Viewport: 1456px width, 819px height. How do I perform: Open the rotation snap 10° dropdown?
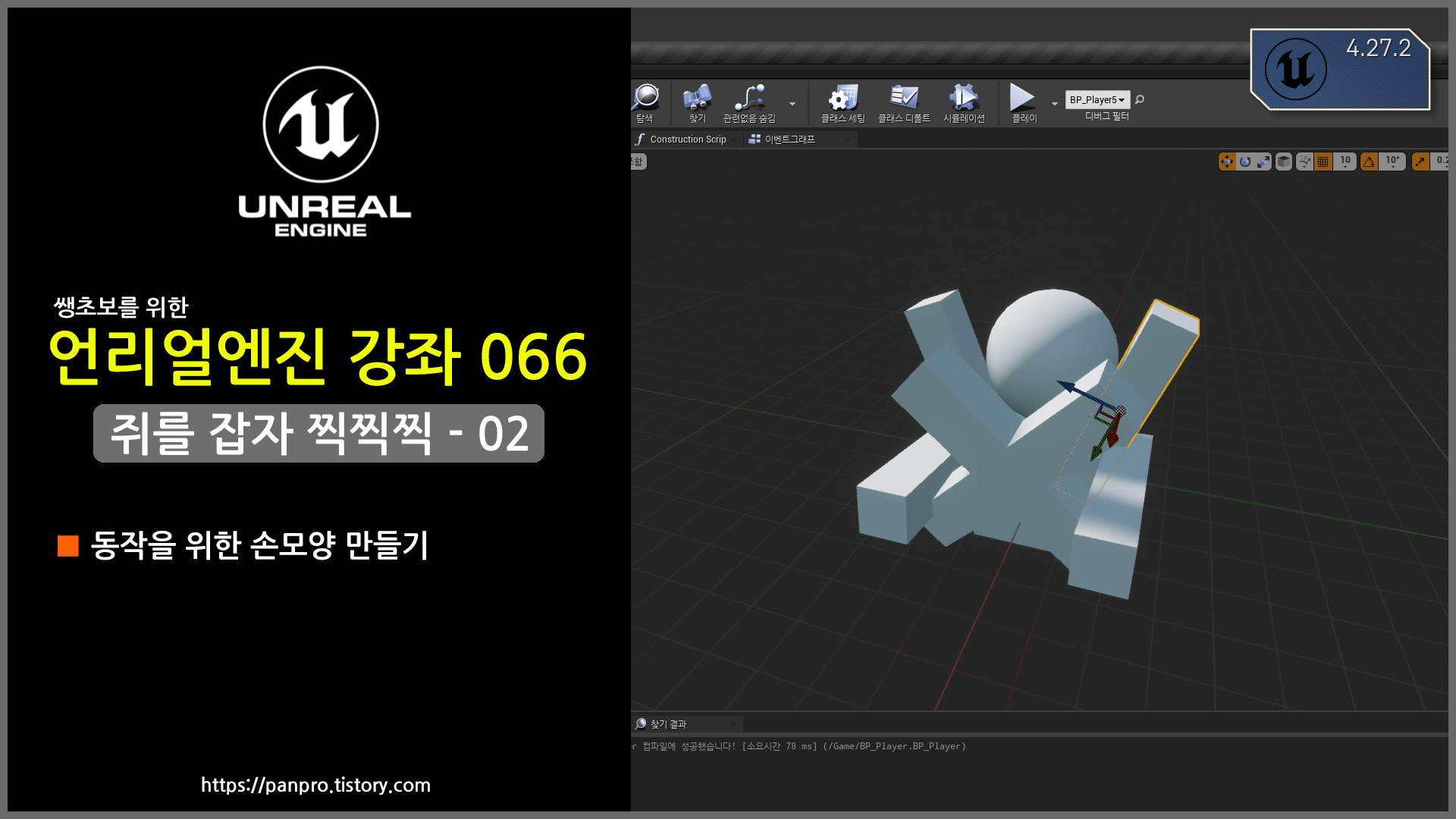pyautogui.click(x=1392, y=162)
